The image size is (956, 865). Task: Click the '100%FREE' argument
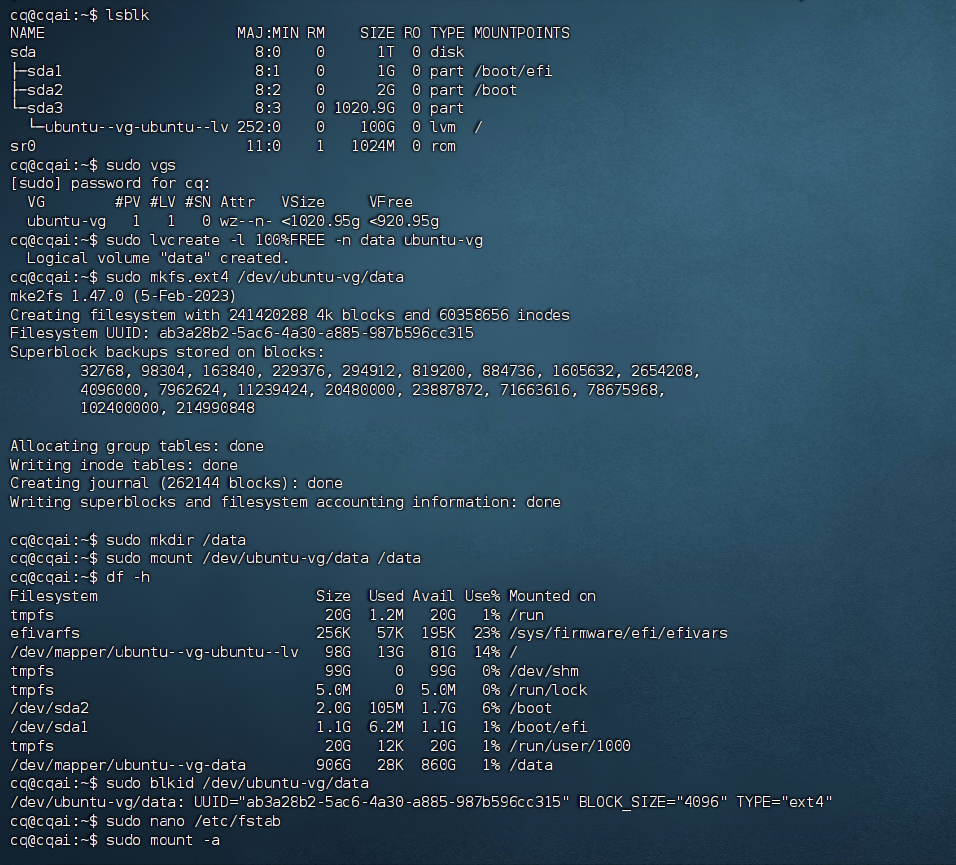tap(290, 240)
